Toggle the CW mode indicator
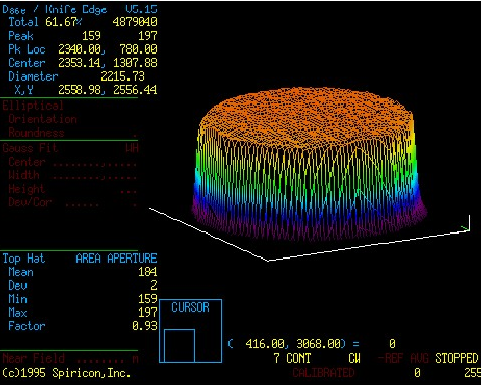Image resolution: width=481 pixels, height=385 pixels. (x=354, y=358)
